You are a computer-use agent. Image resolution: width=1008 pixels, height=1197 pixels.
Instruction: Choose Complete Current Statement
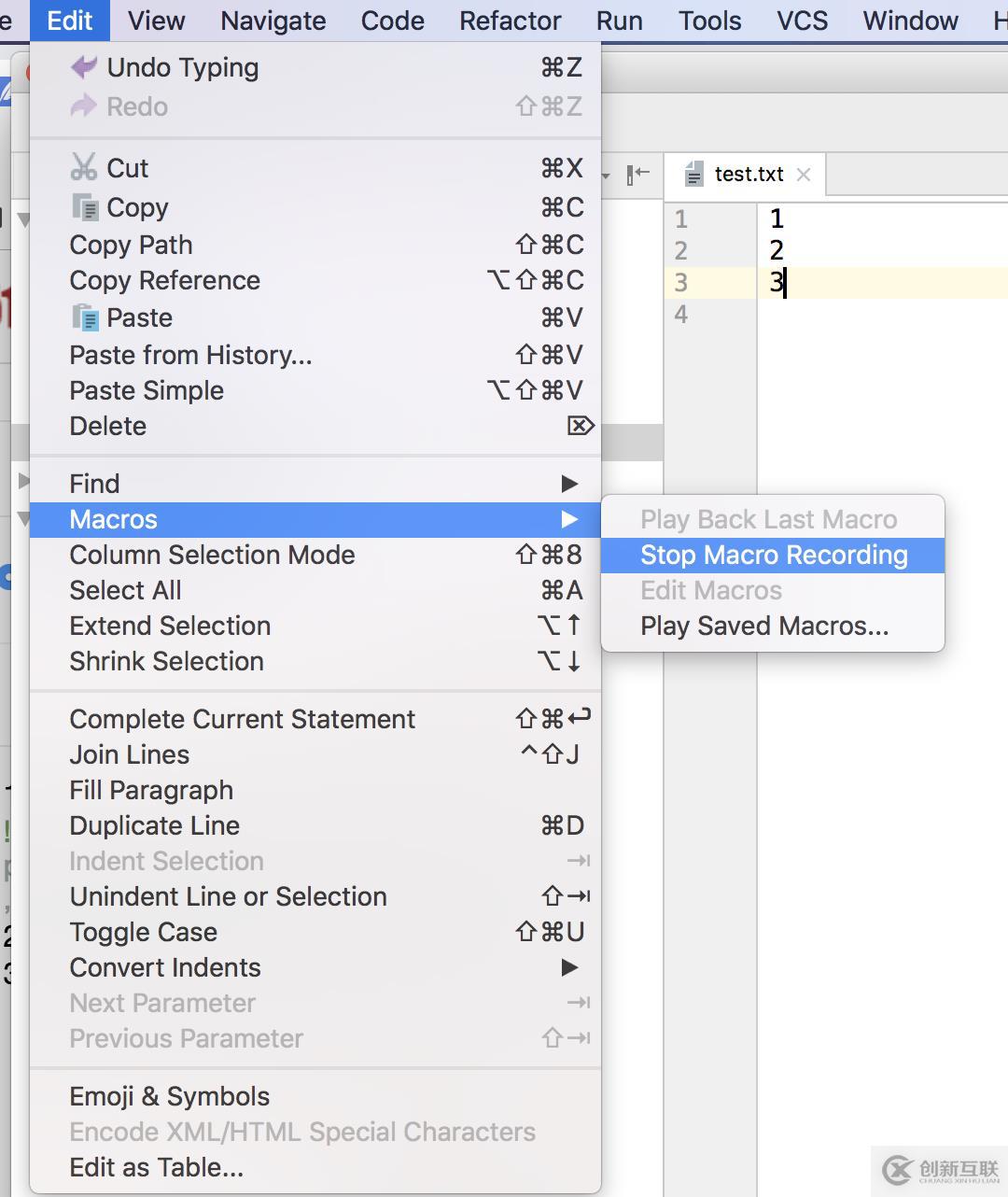315,719
